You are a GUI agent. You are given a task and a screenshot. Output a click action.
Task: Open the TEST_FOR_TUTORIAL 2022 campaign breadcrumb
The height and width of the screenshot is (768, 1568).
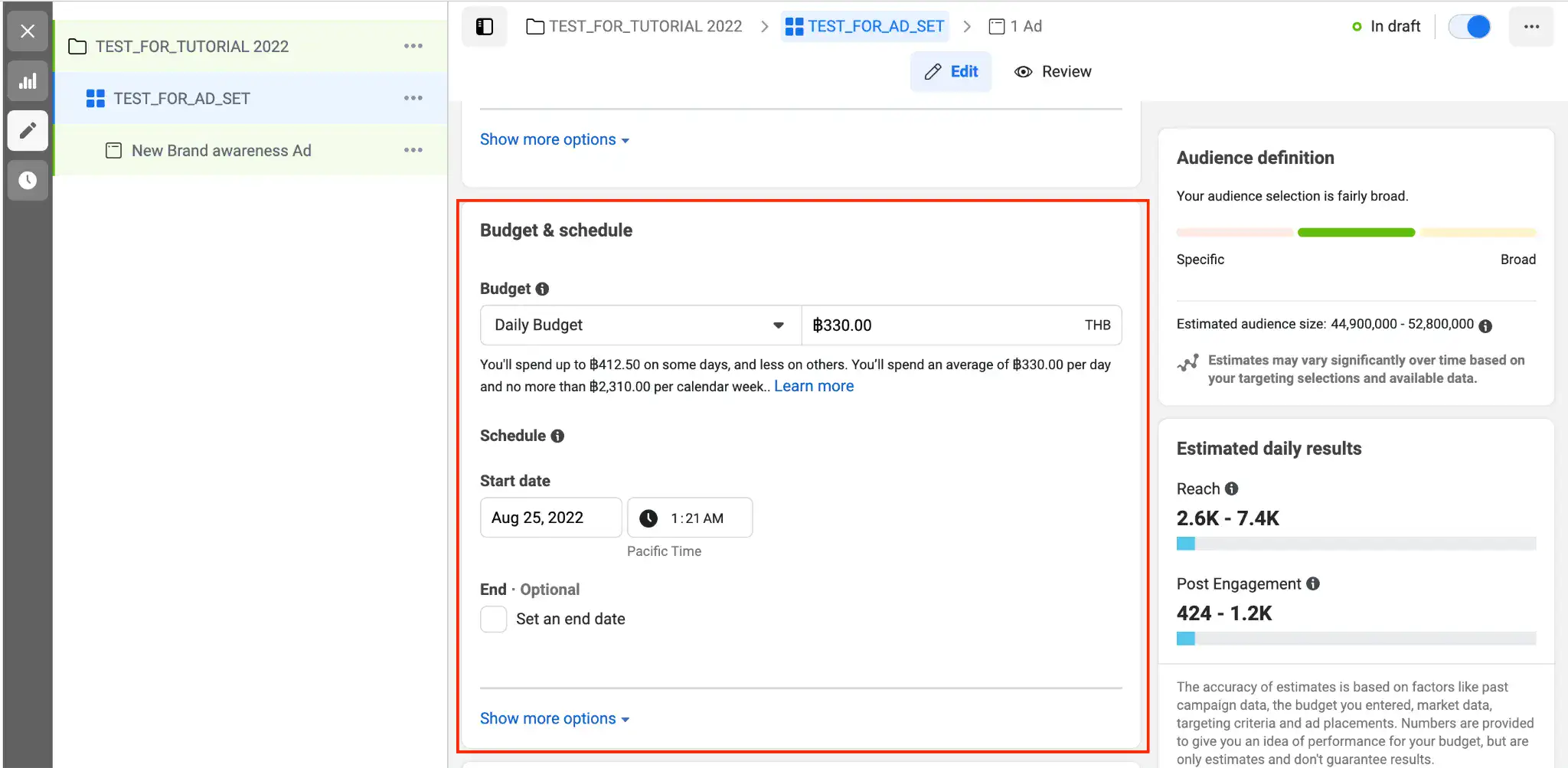click(645, 26)
